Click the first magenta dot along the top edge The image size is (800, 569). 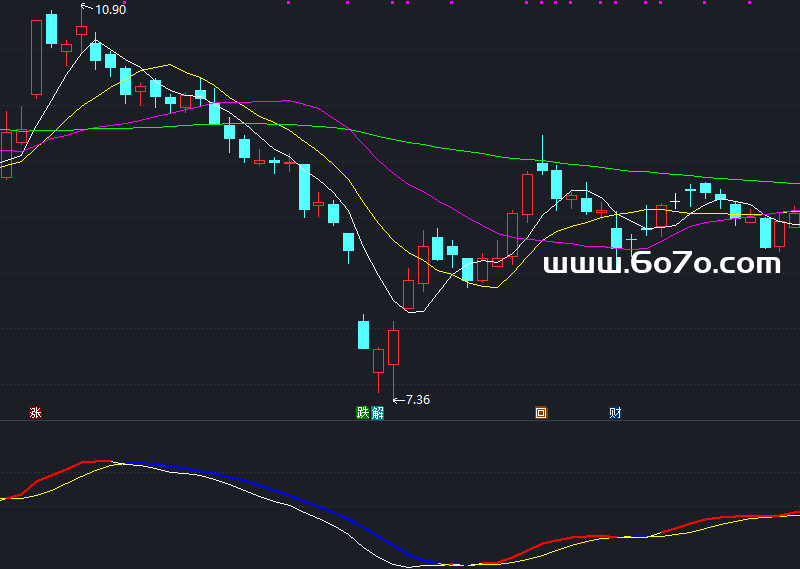(289, 3)
